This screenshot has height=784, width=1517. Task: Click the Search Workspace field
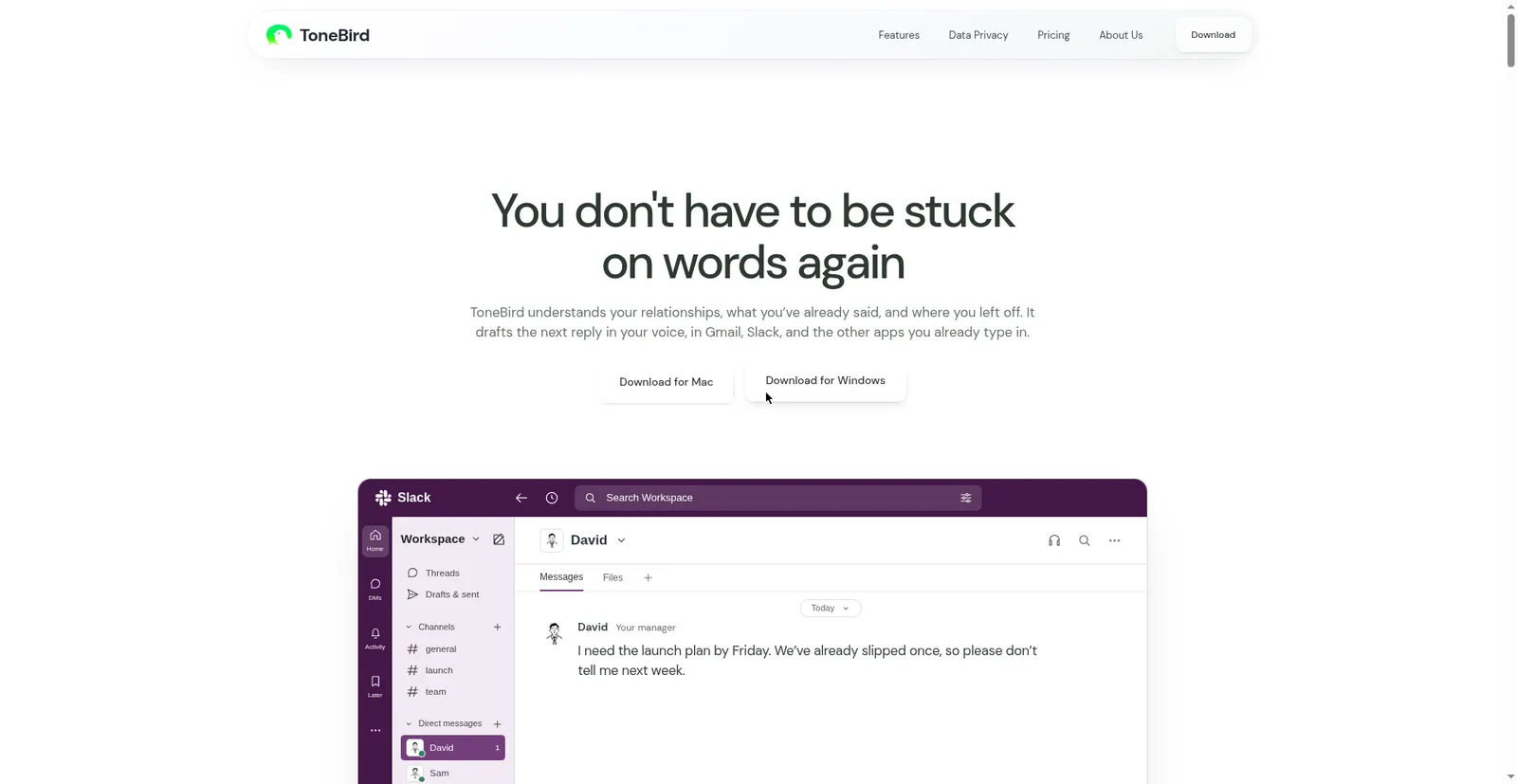coord(777,498)
